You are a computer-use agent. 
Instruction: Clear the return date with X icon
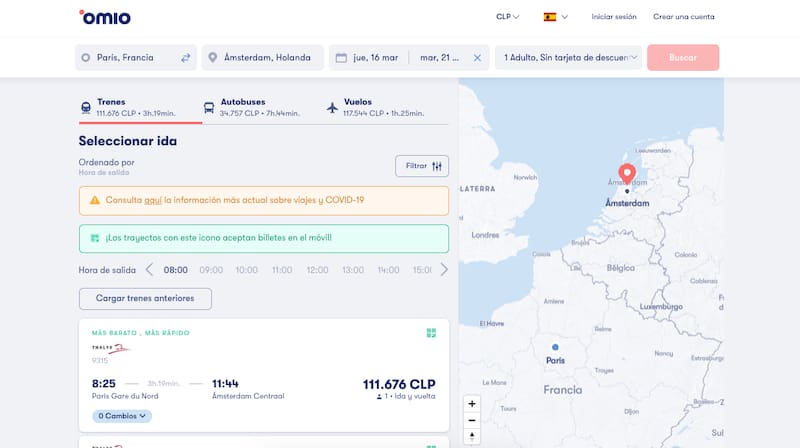477,58
